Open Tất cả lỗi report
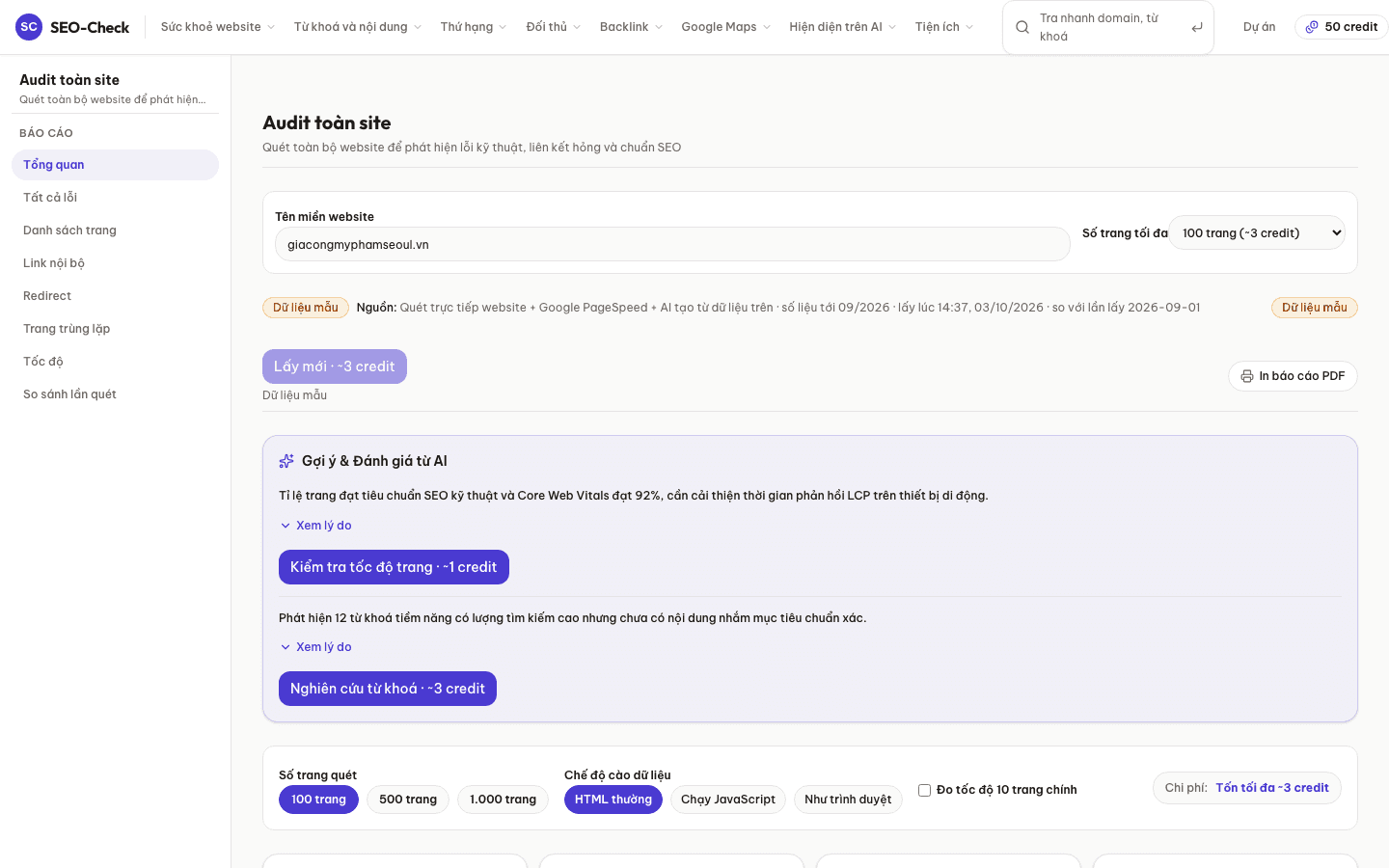Image resolution: width=1389 pixels, height=868 pixels. 115,198
